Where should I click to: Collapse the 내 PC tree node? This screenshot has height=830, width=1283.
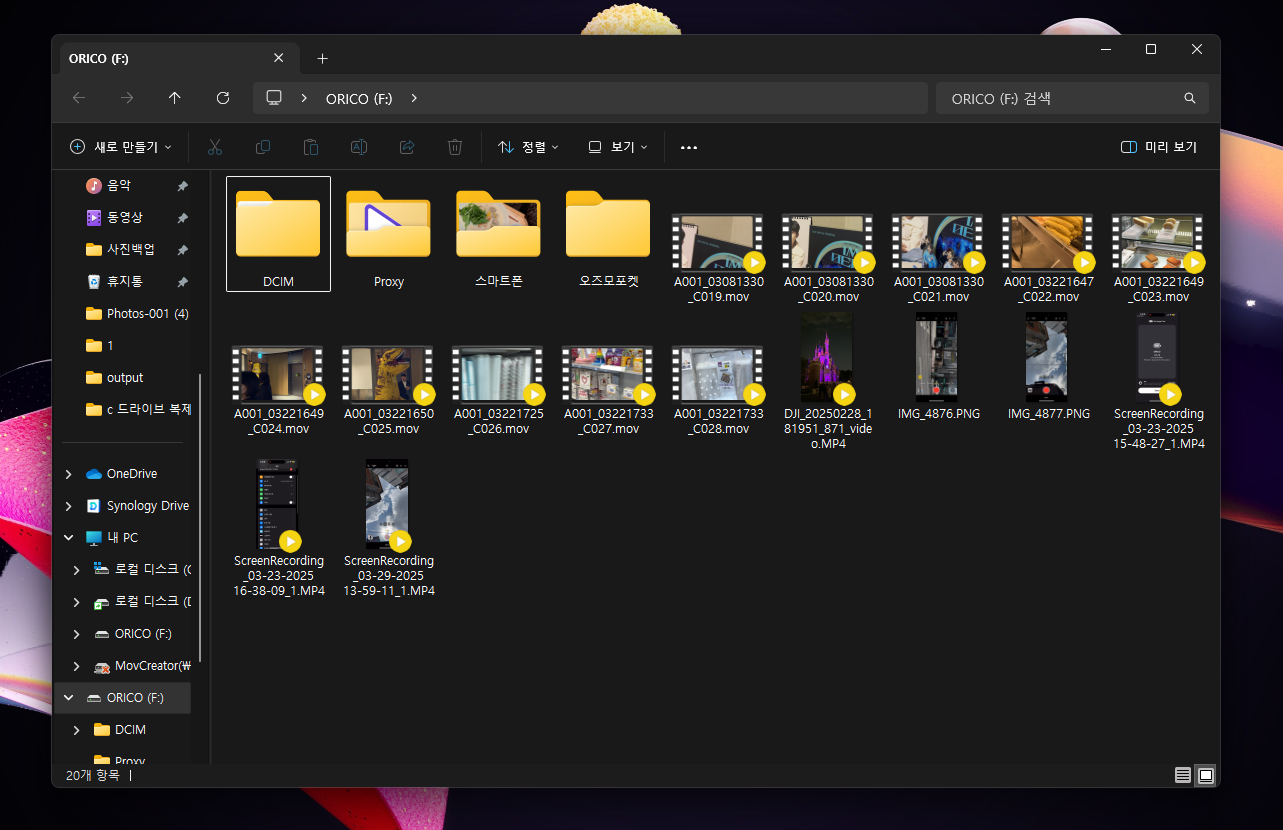[68, 538]
